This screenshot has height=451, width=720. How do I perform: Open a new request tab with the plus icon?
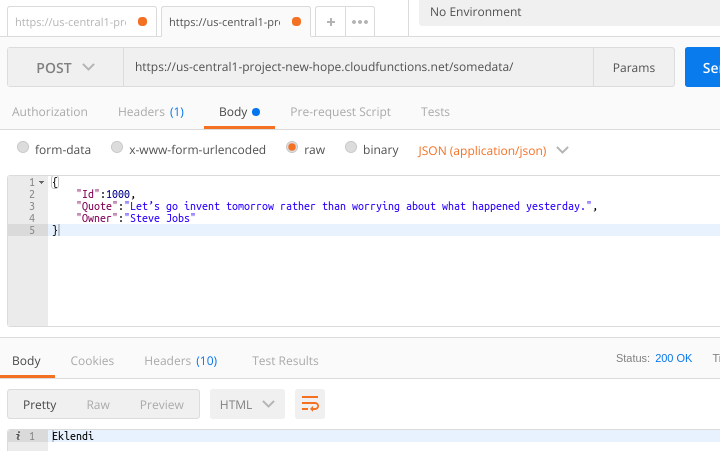pyautogui.click(x=331, y=21)
